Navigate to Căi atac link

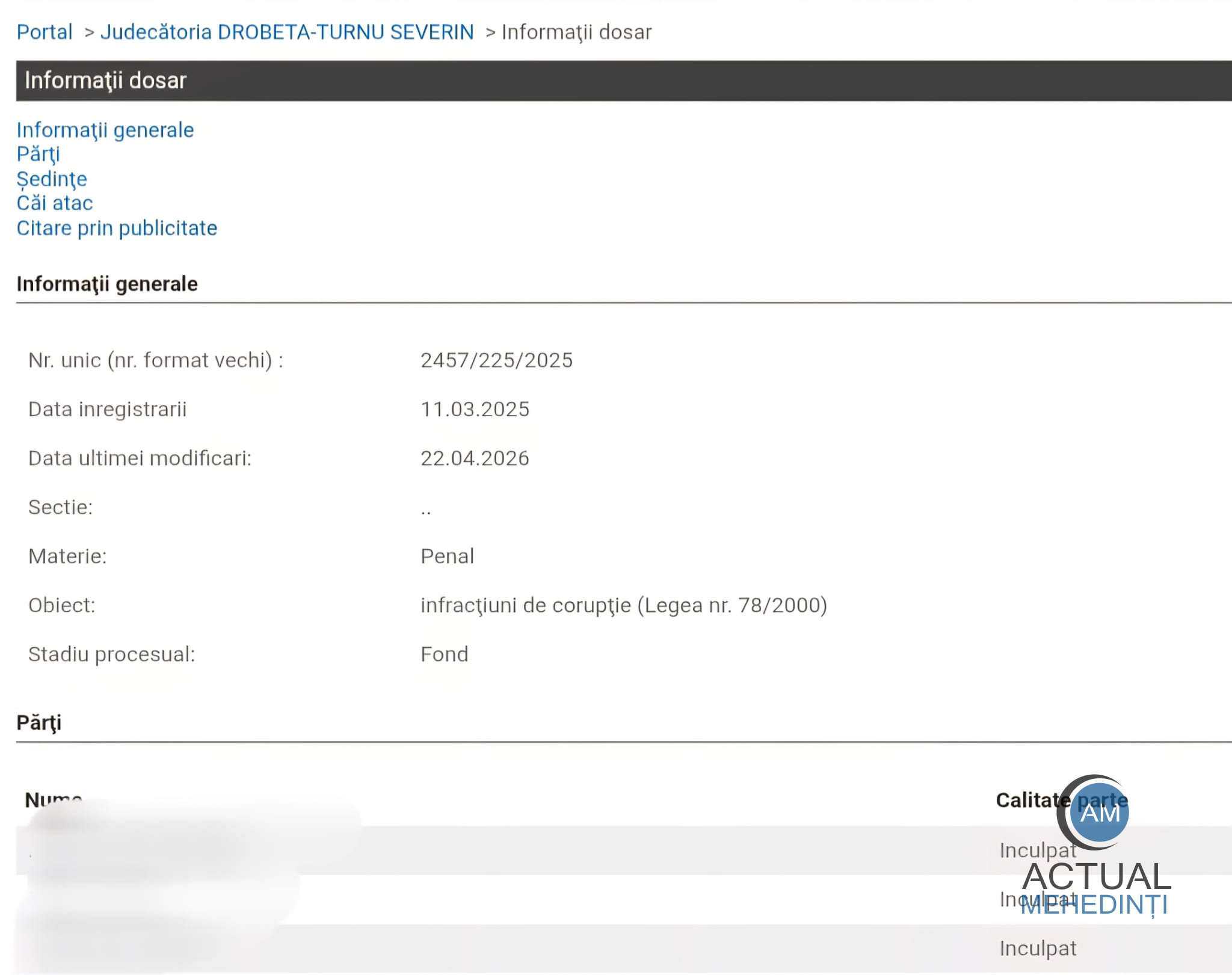click(54, 203)
